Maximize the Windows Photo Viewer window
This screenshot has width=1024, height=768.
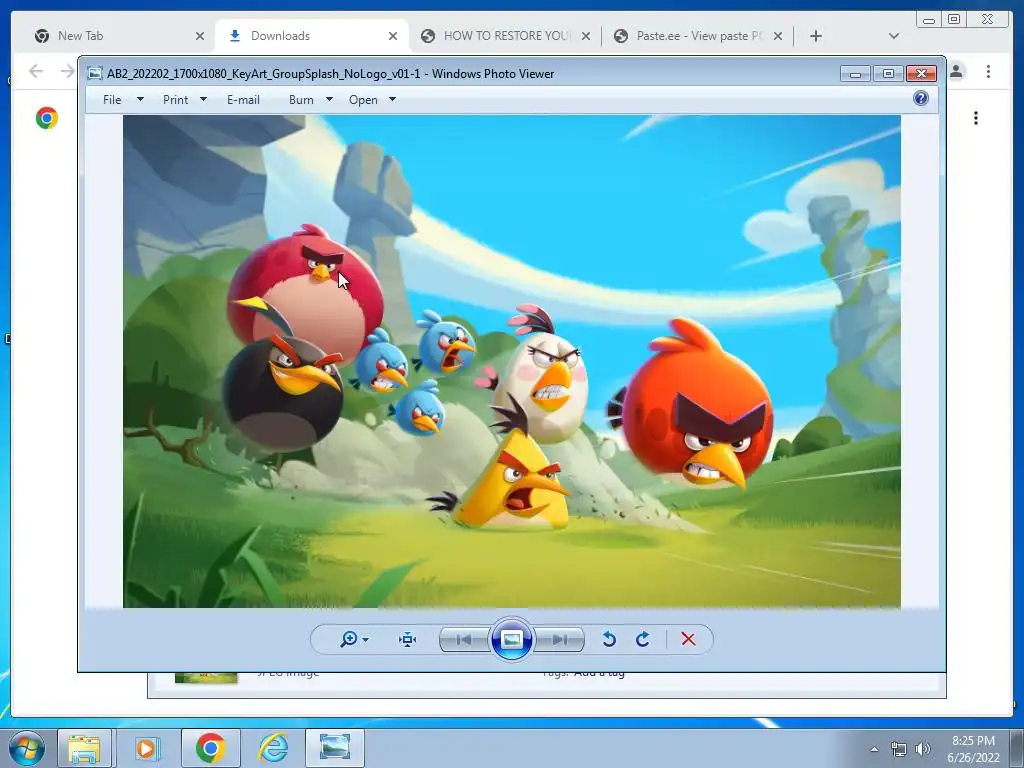pos(888,74)
